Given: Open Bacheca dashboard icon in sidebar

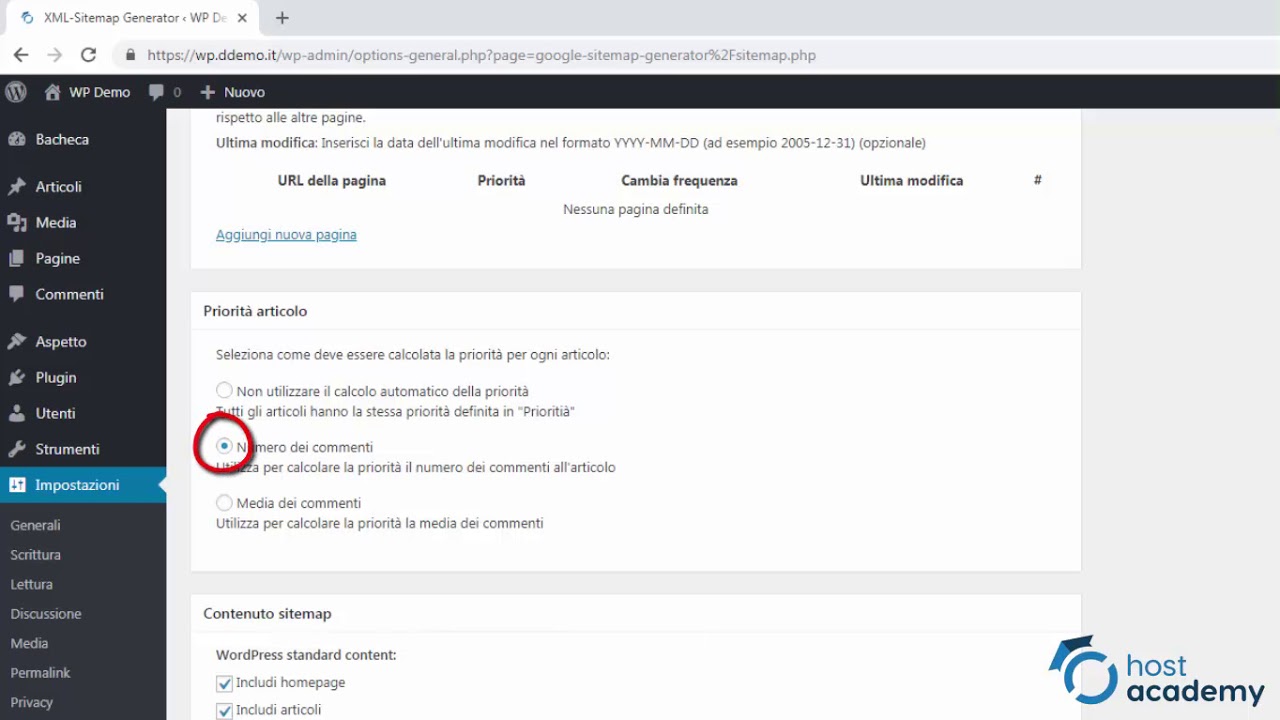Looking at the screenshot, I should point(16,139).
